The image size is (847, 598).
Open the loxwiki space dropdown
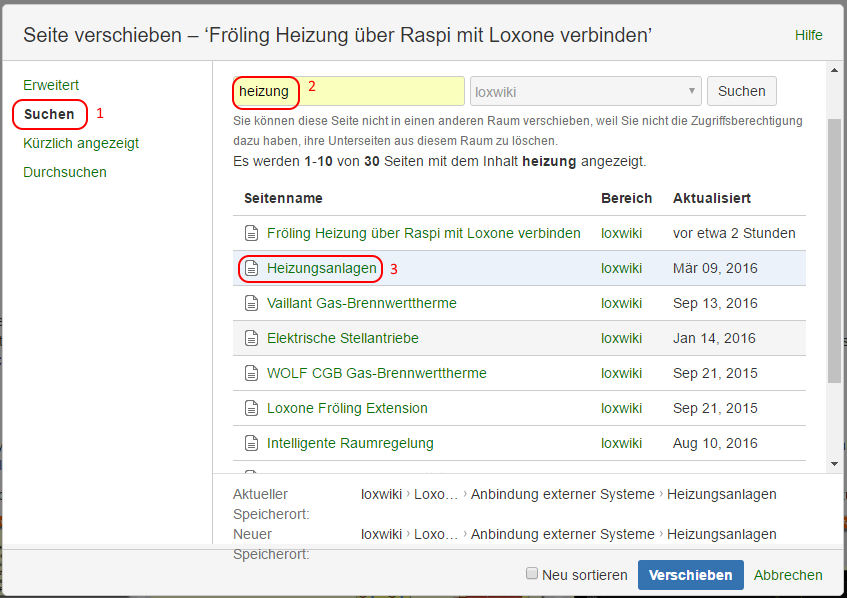585,91
